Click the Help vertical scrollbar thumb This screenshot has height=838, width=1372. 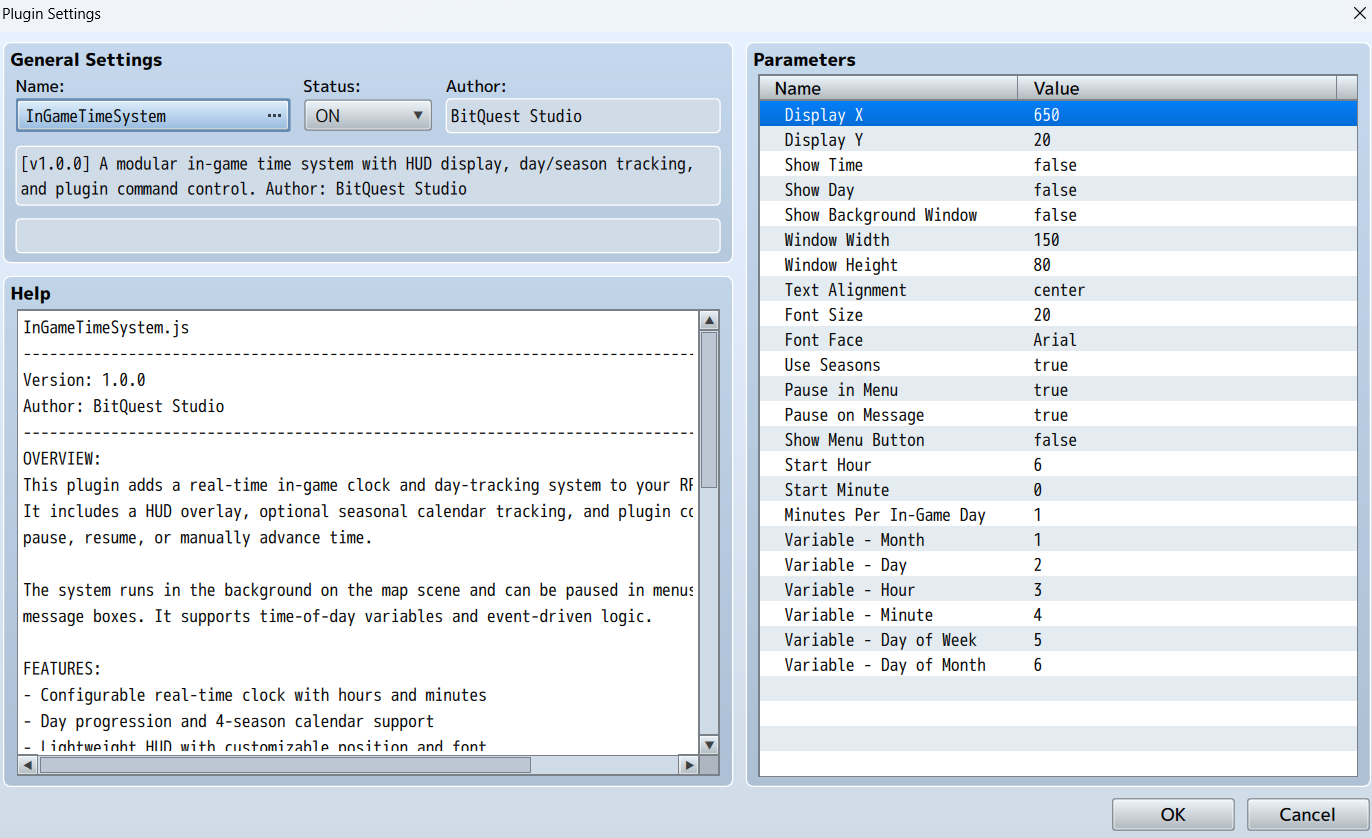point(709,409)
